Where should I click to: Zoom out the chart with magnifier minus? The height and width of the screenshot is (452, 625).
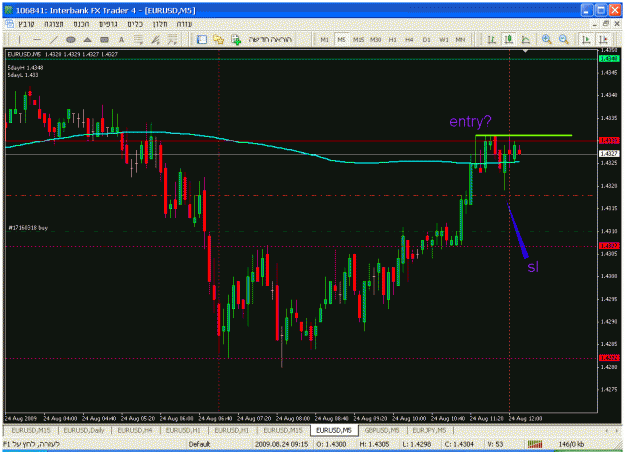[563, 39]
